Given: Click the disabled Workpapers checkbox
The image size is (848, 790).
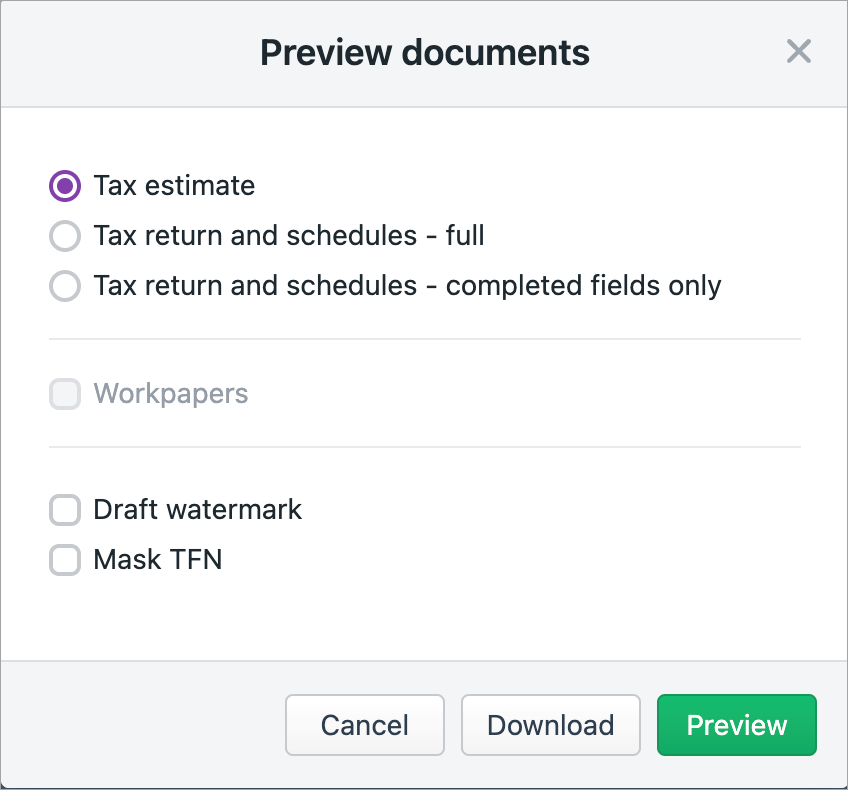Looking at the screenshot, I should [x=64, y=394].
